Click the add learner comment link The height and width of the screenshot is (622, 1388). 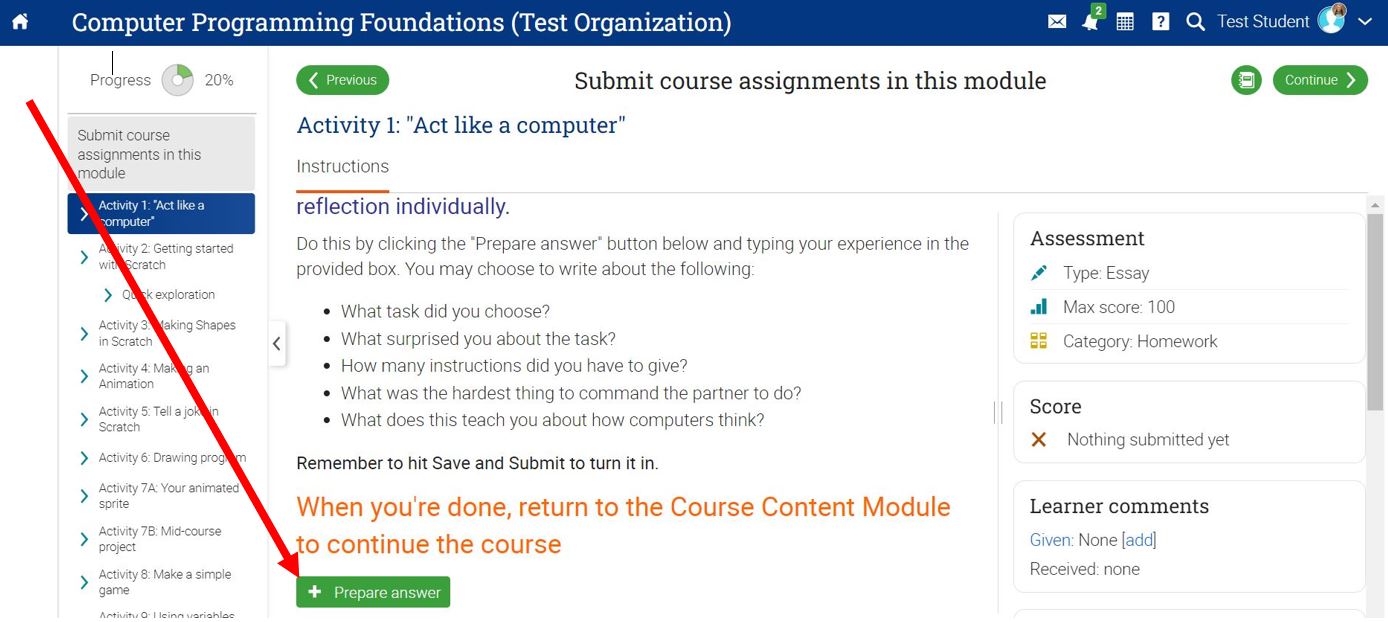[1139, 540]
